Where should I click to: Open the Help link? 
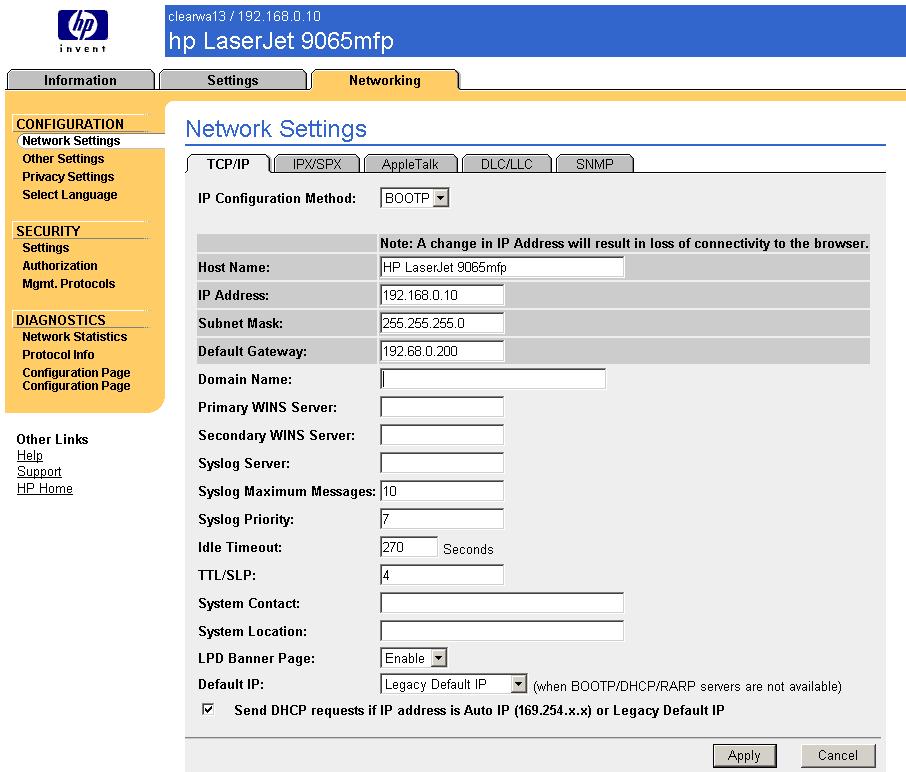pos(29,455)
